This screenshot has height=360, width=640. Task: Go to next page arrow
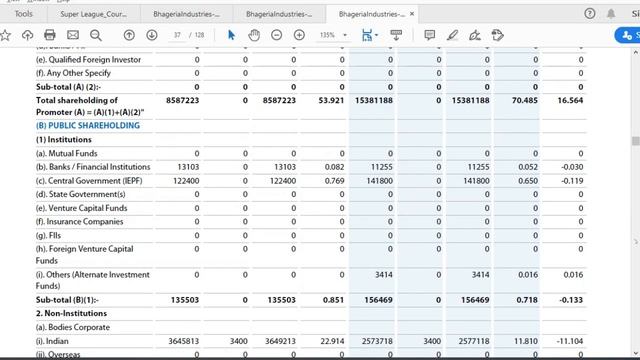click(152, 35)
